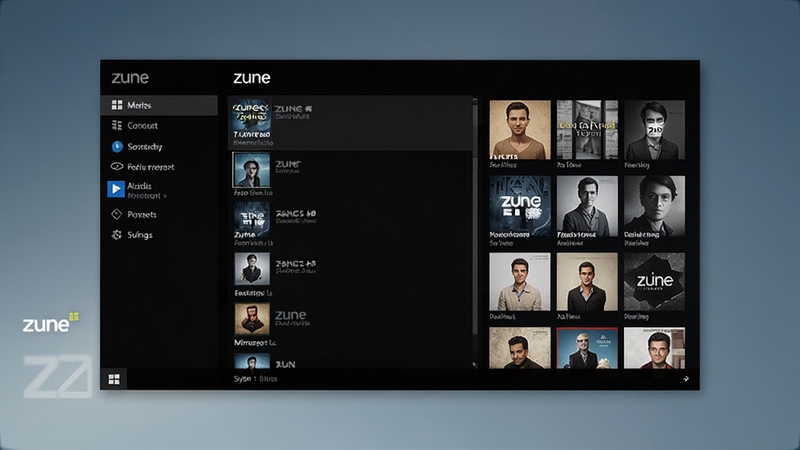This screenshot has width=800, height=450.
Task: Open the dark-haired man on textured beige cover
Action: 520,348
